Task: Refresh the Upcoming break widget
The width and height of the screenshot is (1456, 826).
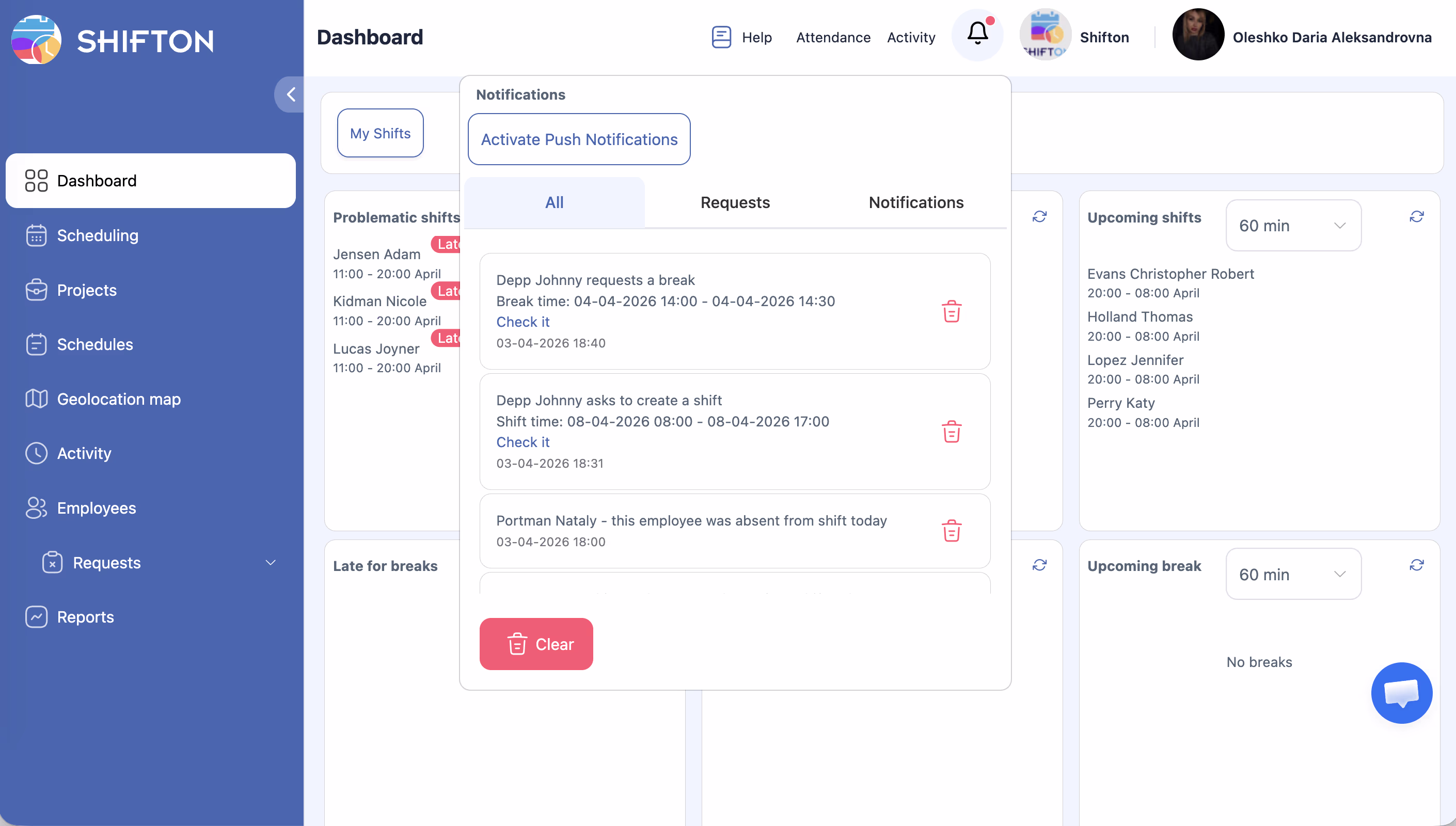Action: tap(1416, 565)
